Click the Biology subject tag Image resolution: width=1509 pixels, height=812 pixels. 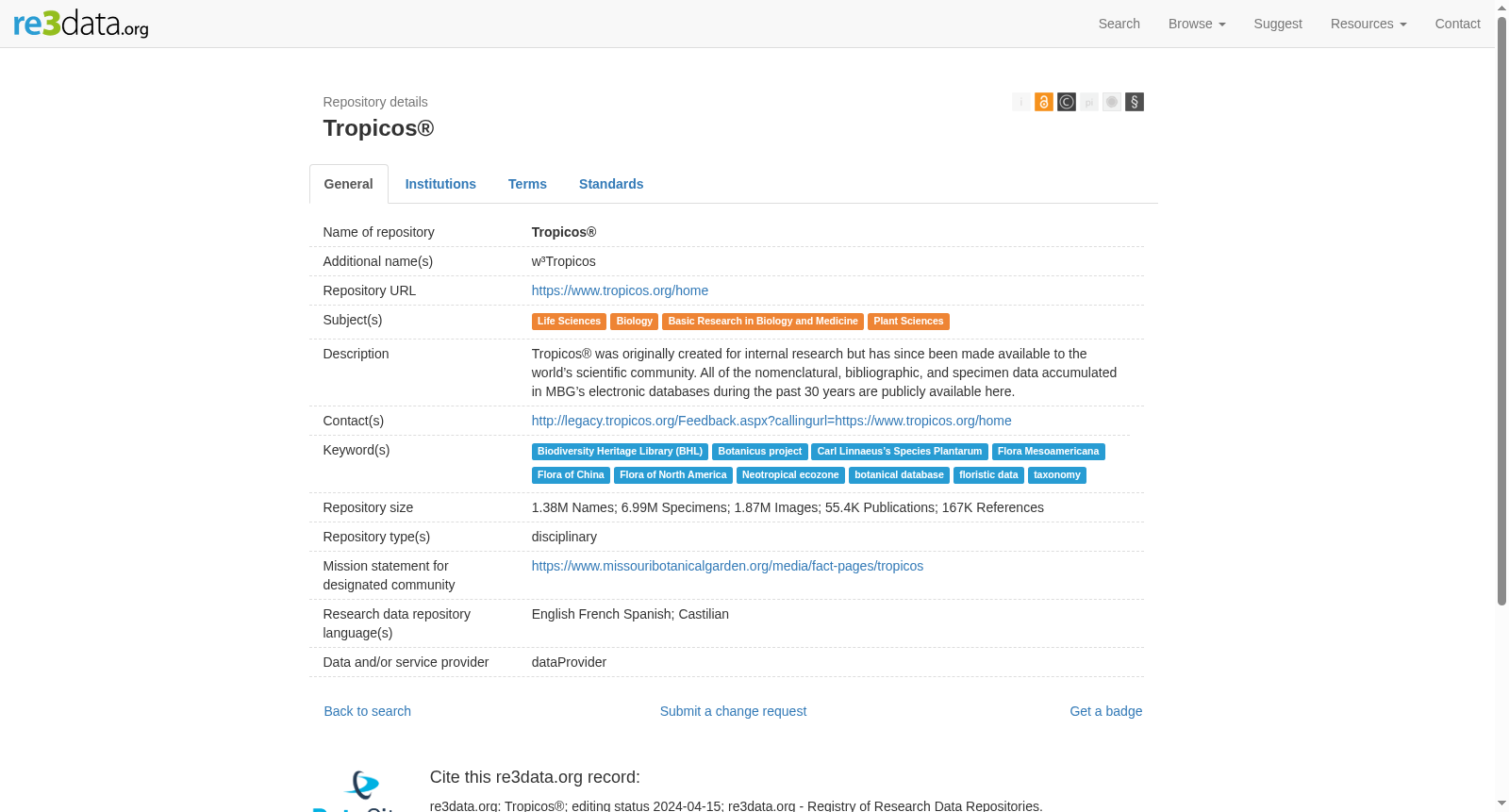pos(634,322)
